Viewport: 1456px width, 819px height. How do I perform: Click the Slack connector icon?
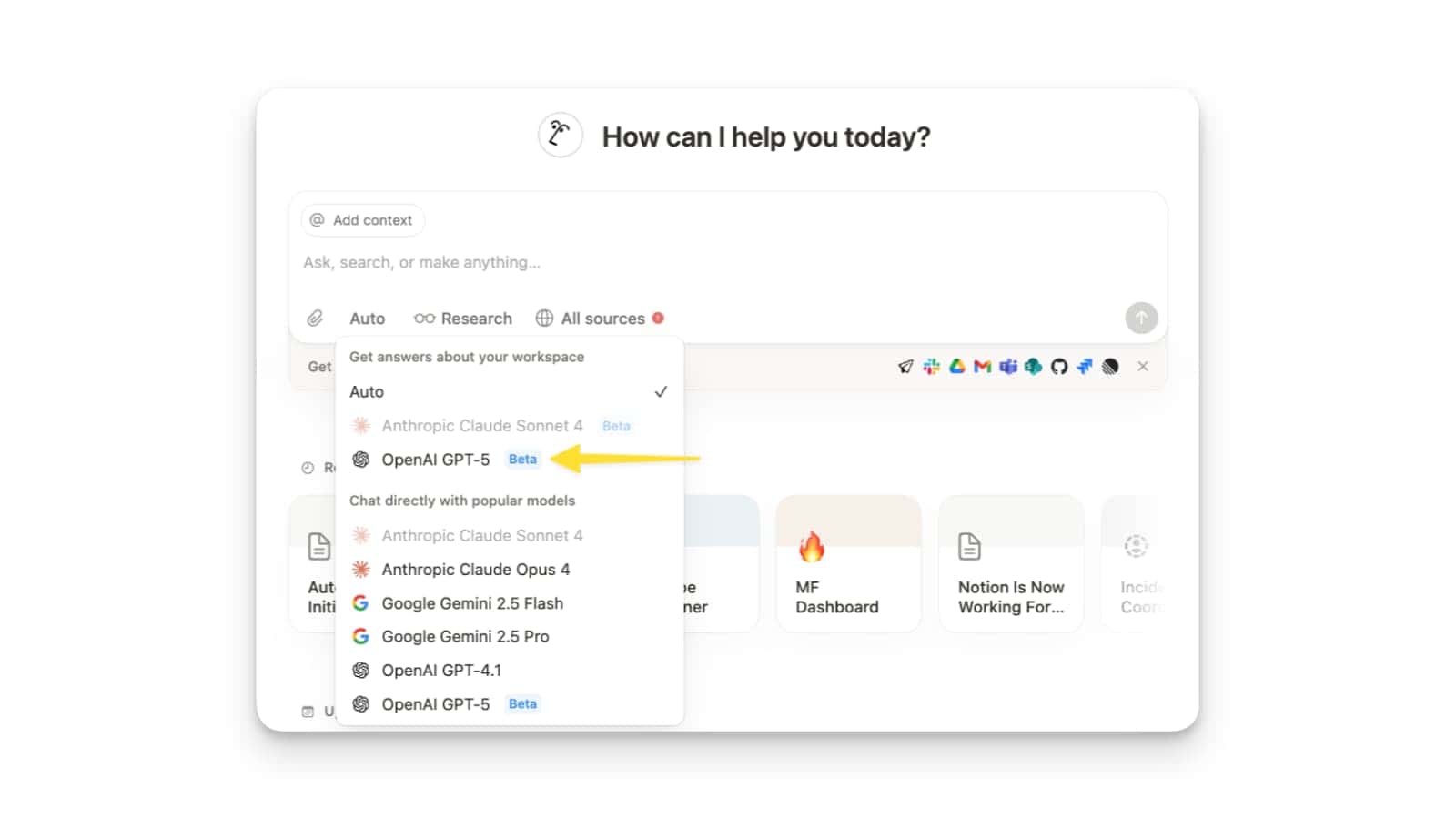(931, 366)
